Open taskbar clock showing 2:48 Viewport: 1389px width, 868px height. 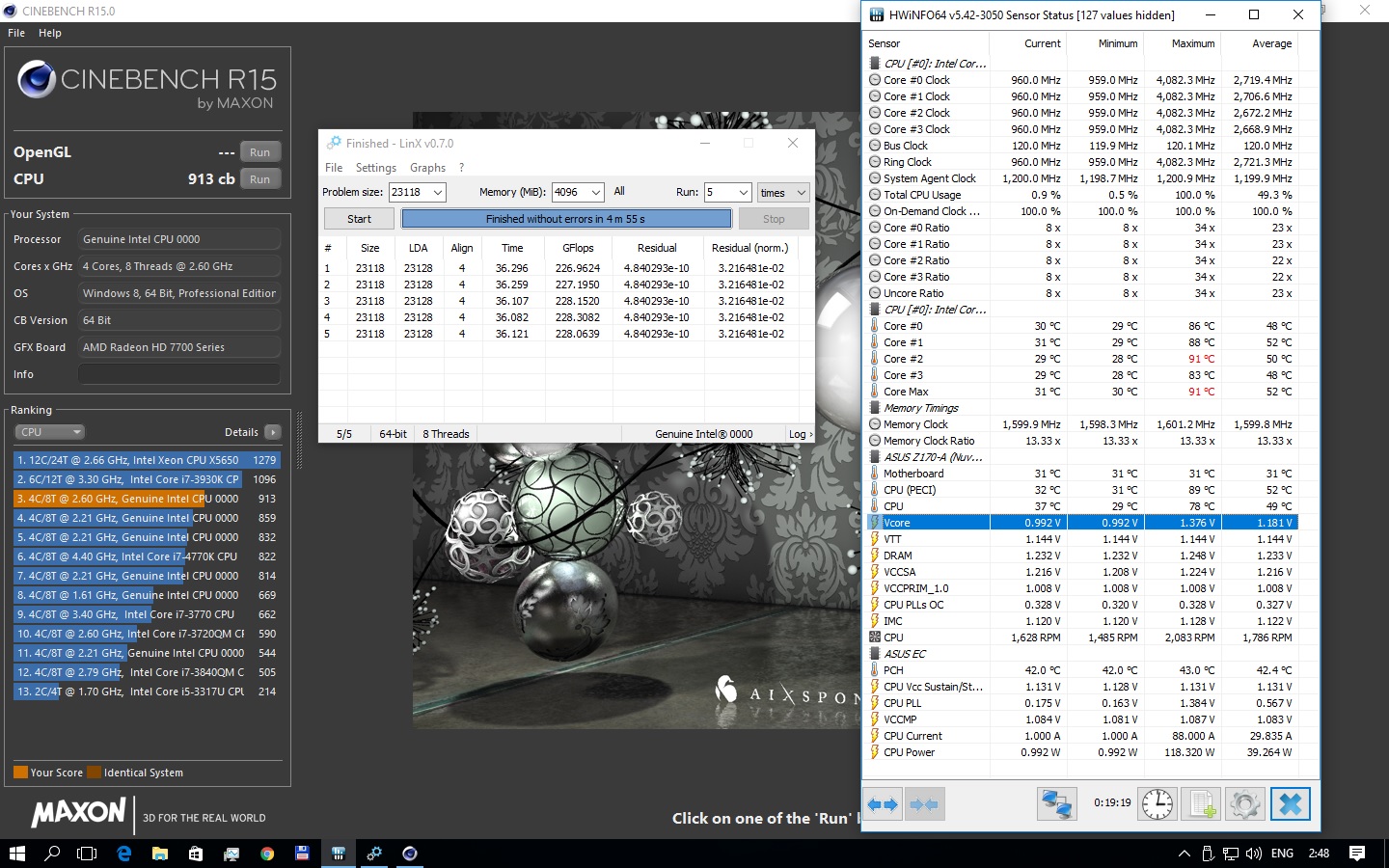pyautogui.click(x=1319, y=854)
